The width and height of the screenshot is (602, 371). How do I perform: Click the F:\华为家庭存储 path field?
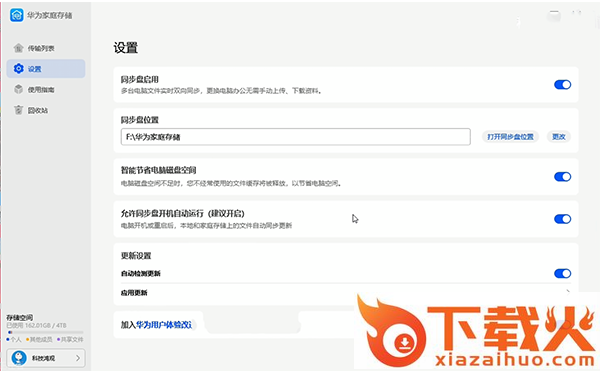[x=296, y=137]
